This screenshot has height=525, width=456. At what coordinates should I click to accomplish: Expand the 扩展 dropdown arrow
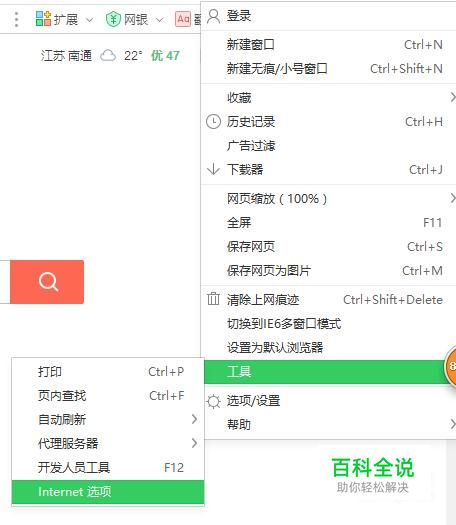point(89,20)
